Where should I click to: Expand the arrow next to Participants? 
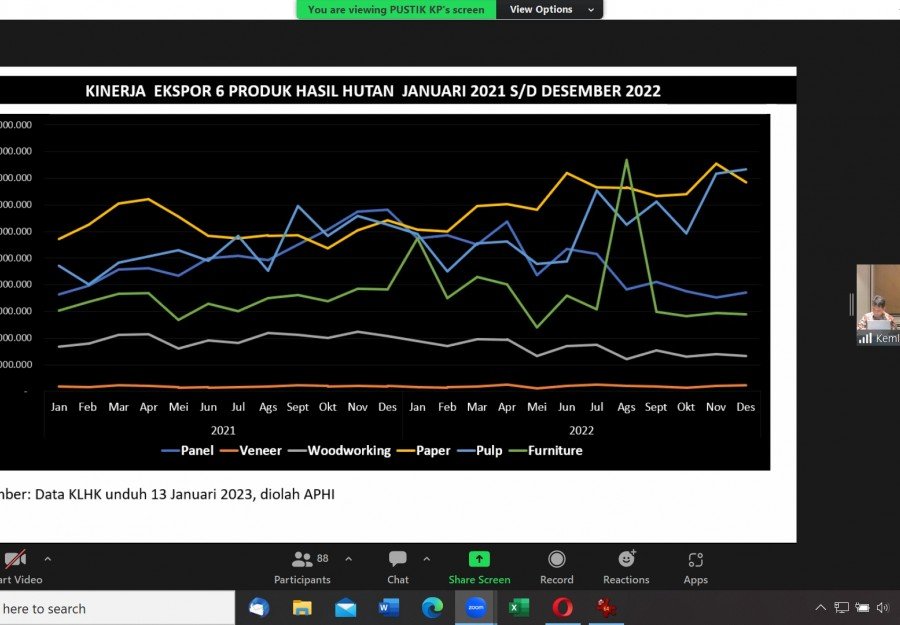[x=348, y=559]
